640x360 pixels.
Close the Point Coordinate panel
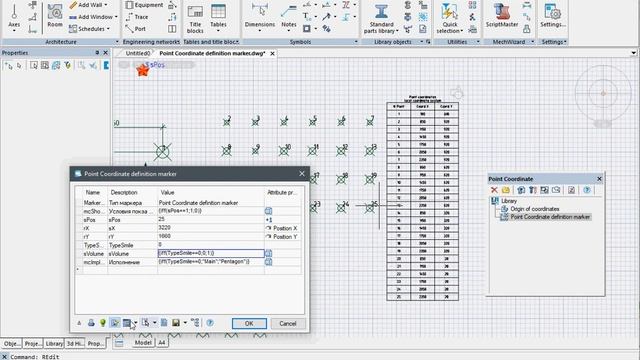599,179
